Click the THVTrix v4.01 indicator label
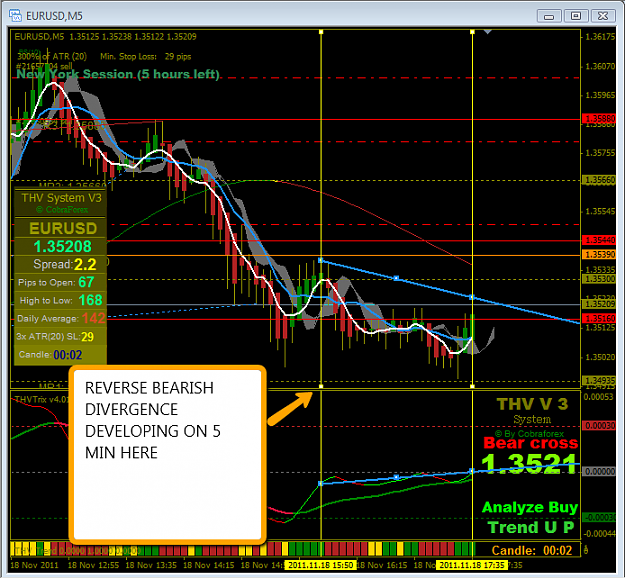This screenshot has width=625, height=579. (x=41, y=399)
